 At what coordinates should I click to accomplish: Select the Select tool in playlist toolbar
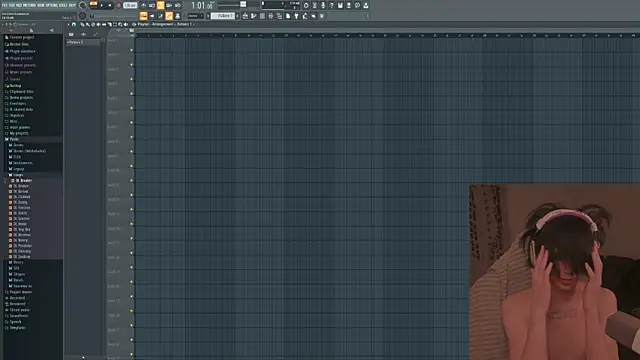(115, 24)
